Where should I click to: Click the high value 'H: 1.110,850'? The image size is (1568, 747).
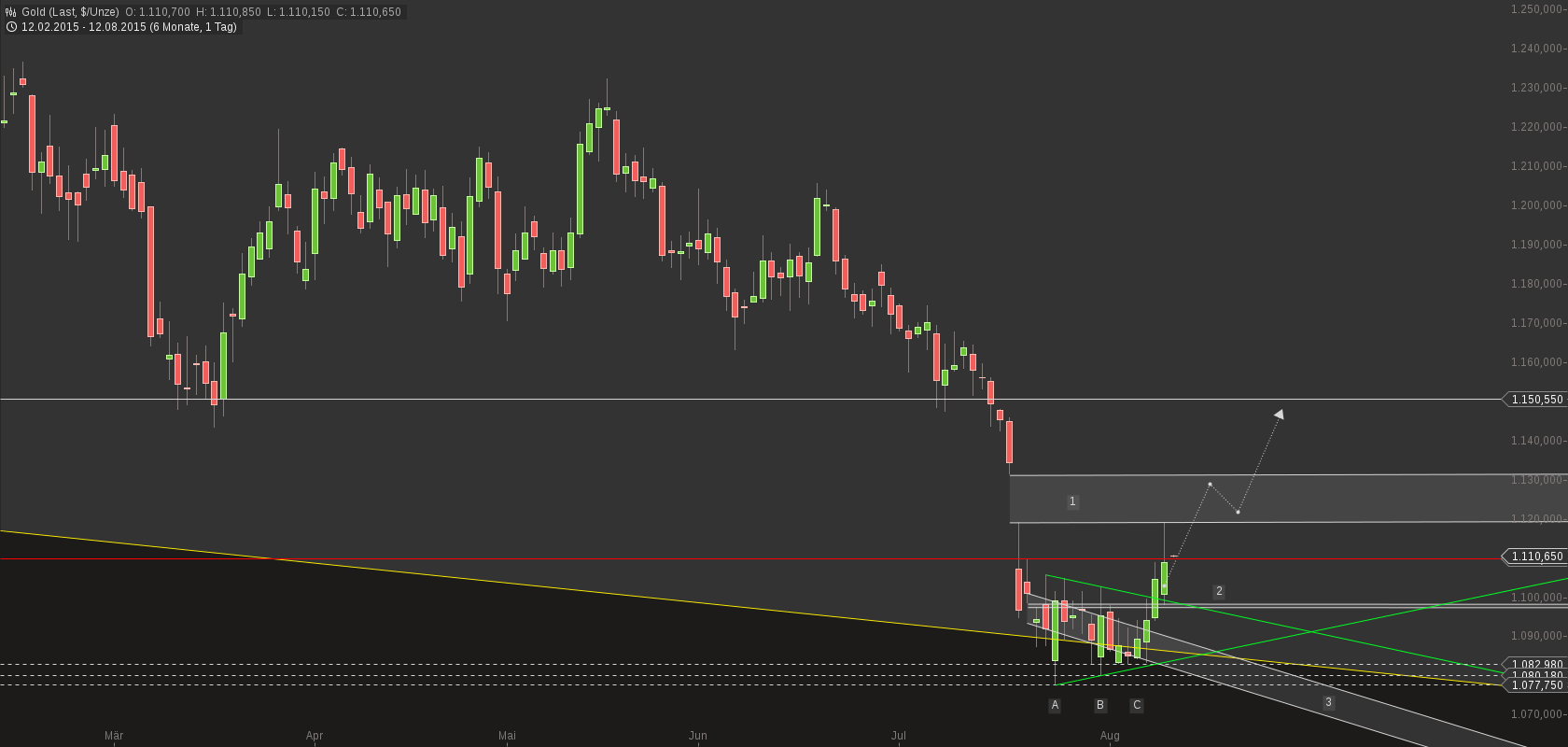click(x=229, y=12)
